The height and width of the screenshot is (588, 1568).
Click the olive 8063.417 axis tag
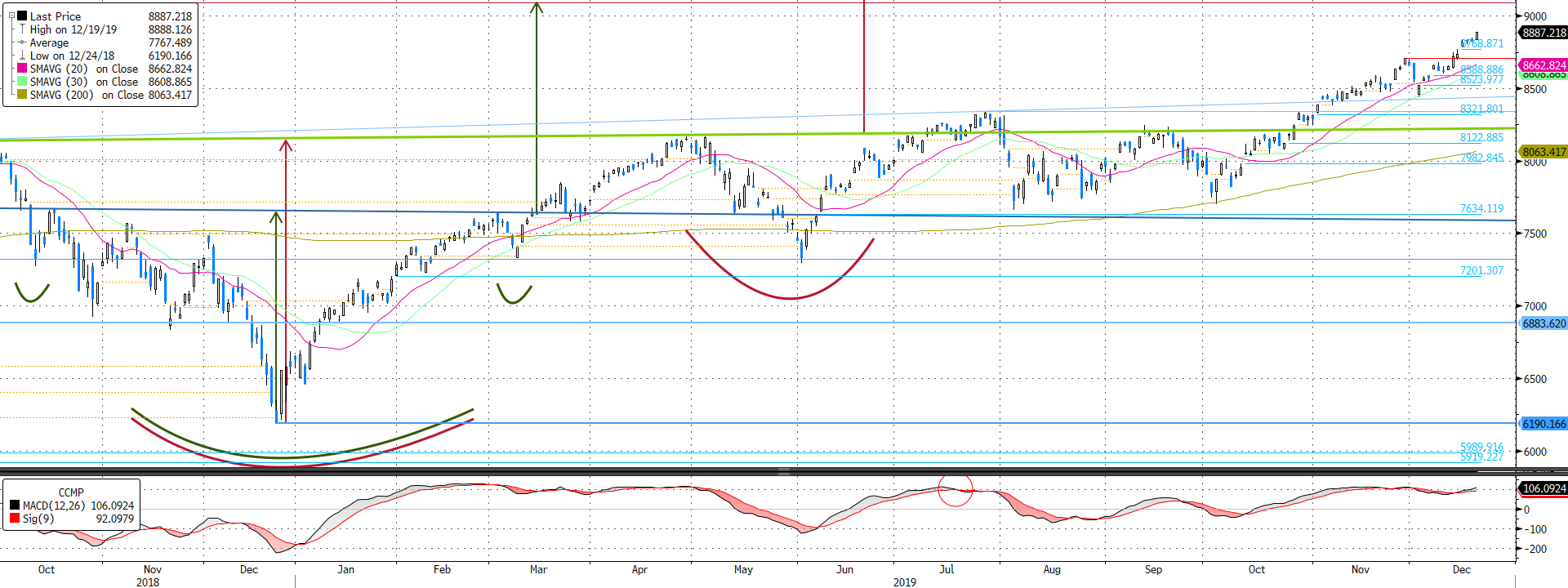coord(1543,152)
